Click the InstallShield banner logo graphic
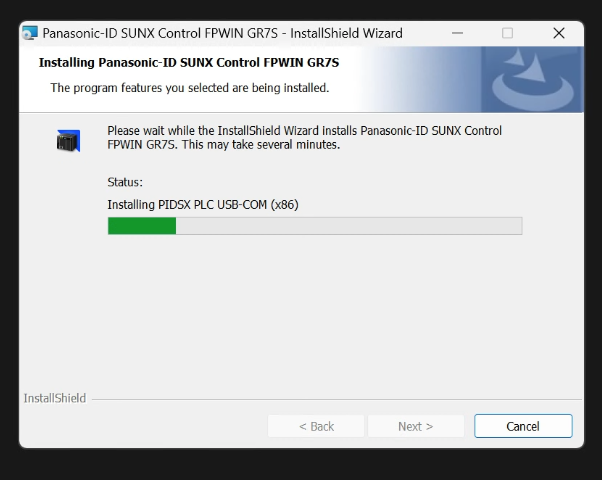 (x=533, y=79)
